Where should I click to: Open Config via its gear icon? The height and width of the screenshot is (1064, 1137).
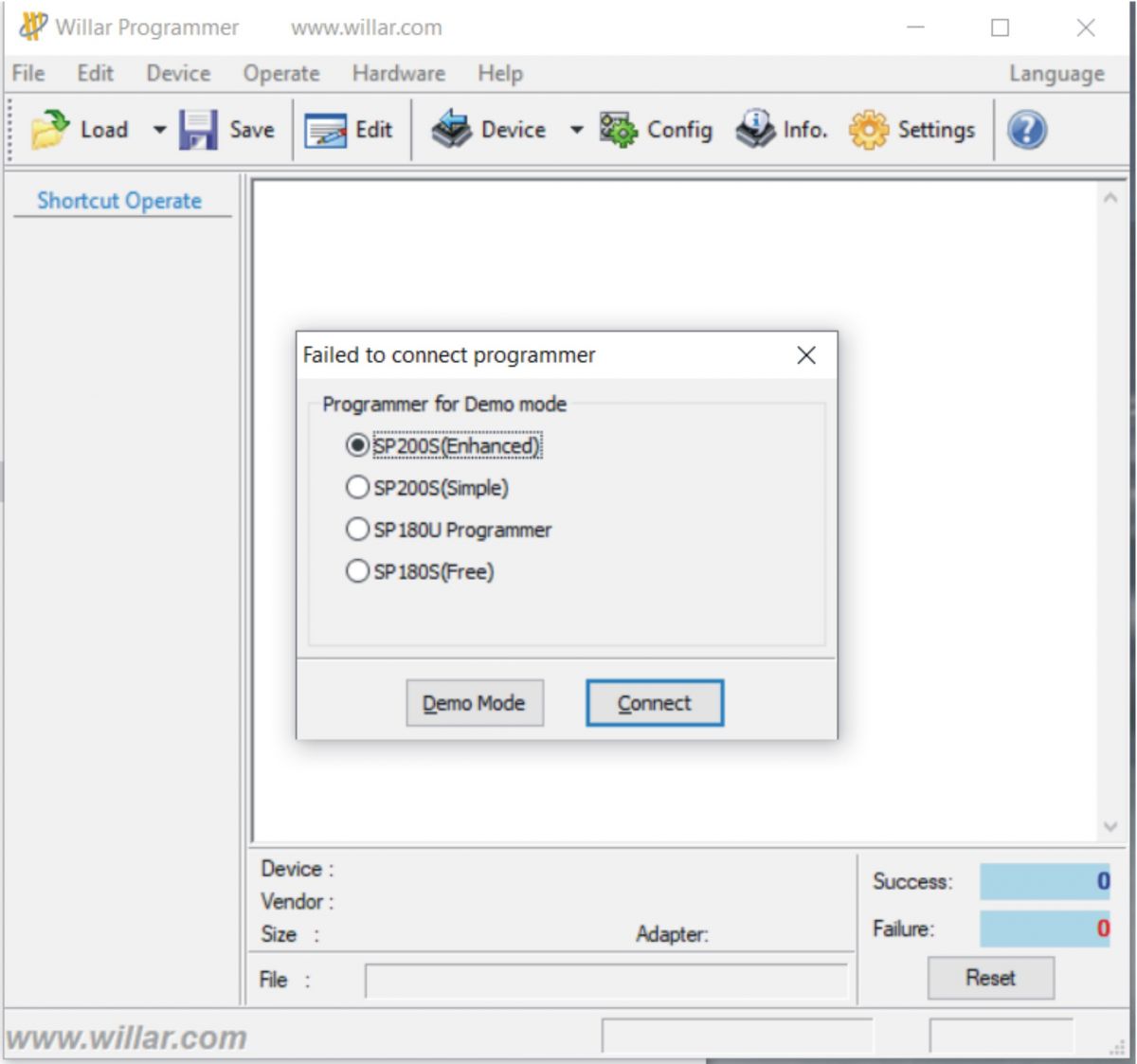(x=619, y=130)
